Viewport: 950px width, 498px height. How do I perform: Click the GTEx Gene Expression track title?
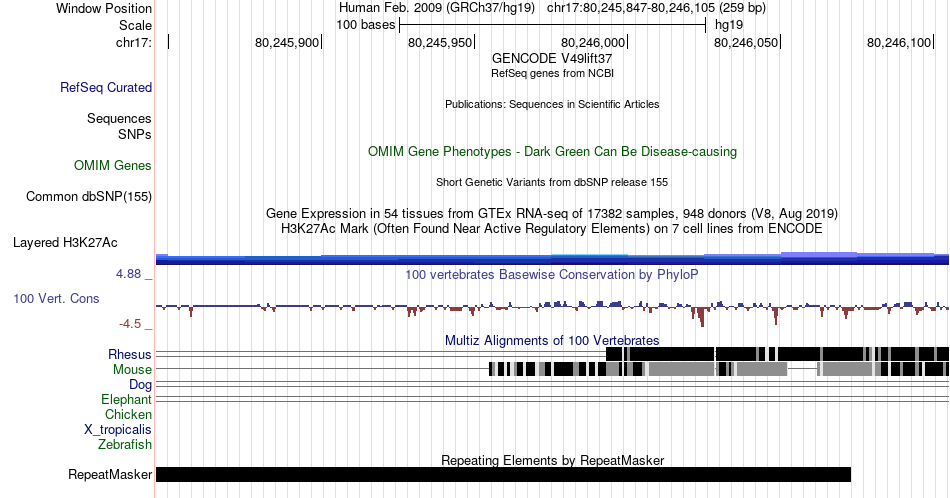[x=552, y=213]
